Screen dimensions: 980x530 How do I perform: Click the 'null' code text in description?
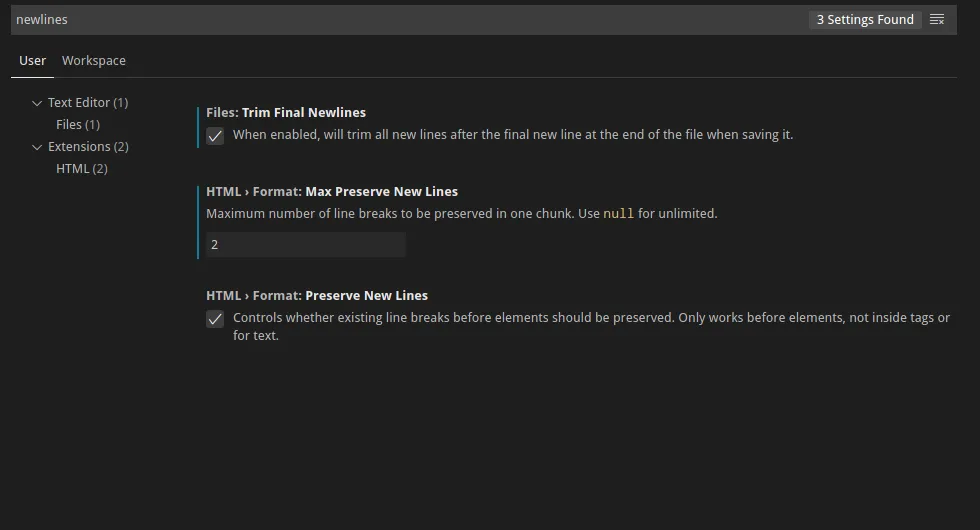click(x=618, y=214)
